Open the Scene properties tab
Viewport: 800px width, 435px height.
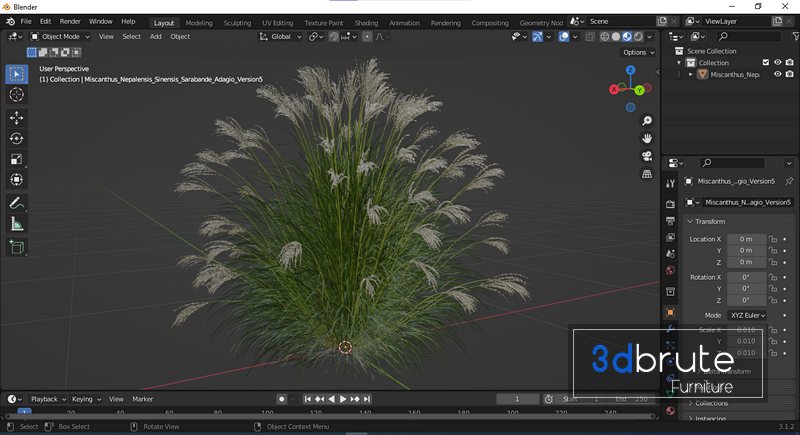coord(670,254)
